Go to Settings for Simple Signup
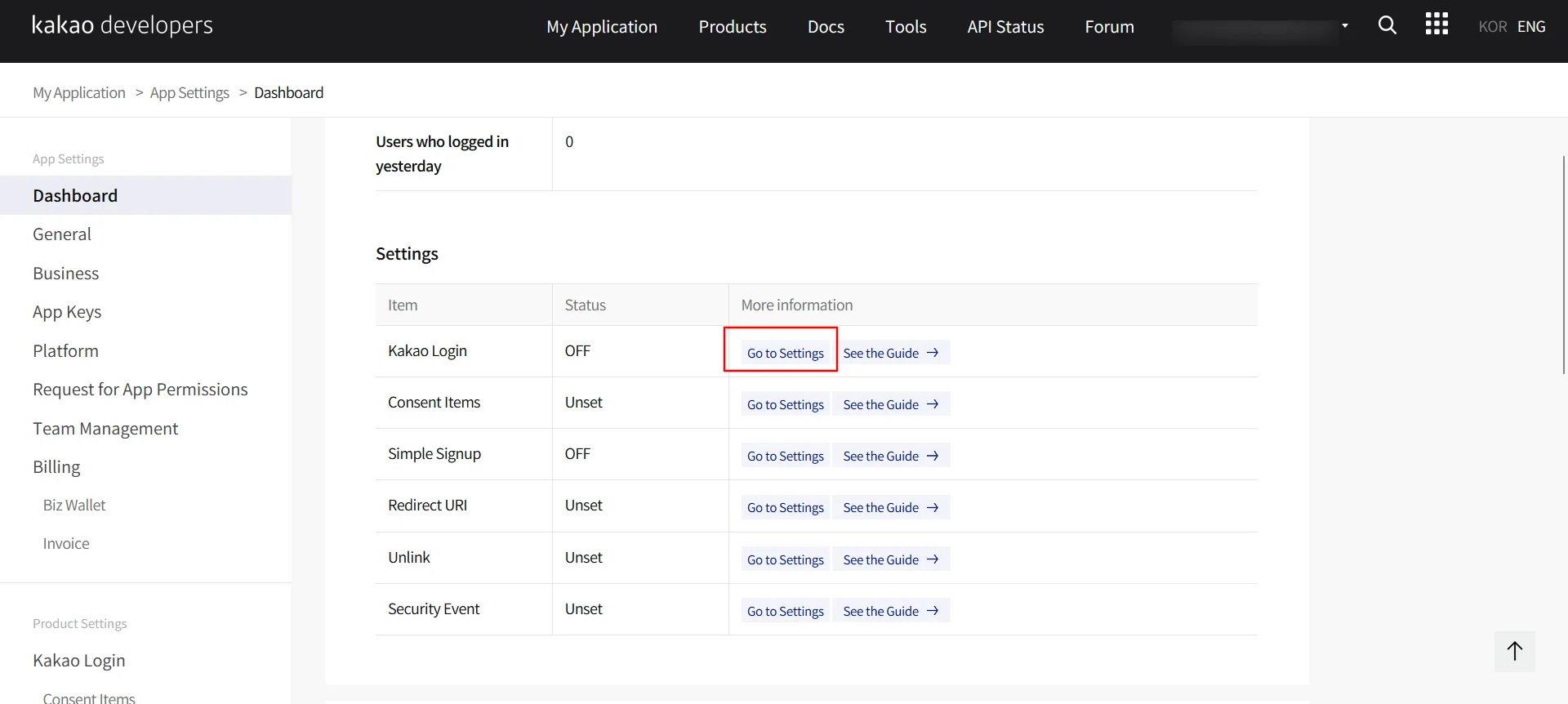The width and height of the screenshot is (1568, 704). [786, 456]
